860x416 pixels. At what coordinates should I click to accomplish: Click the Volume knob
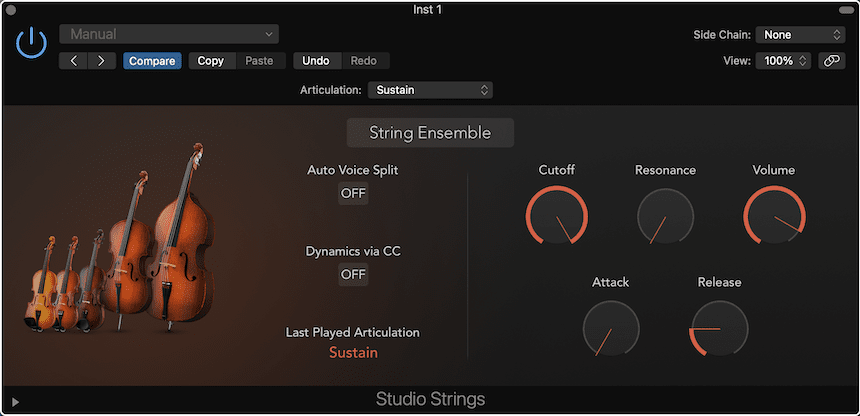(x=774, y=215)
